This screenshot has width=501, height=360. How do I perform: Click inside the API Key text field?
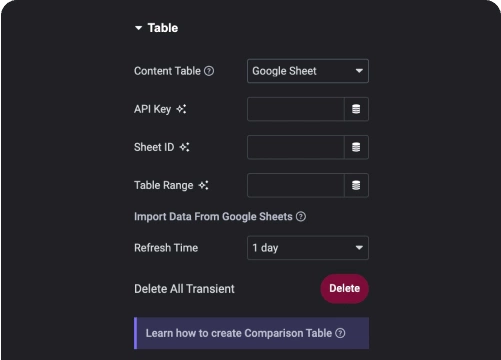pos(296,109)
